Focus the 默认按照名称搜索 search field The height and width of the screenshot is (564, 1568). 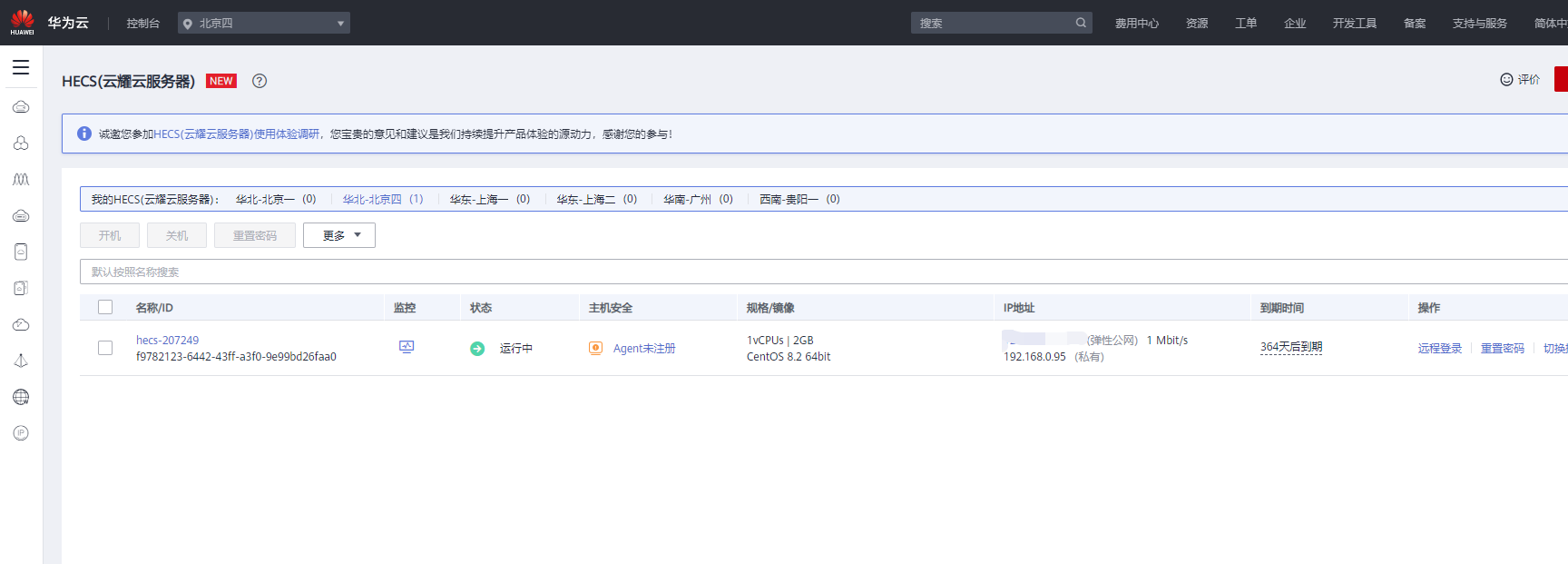click(x=824, y=272)
